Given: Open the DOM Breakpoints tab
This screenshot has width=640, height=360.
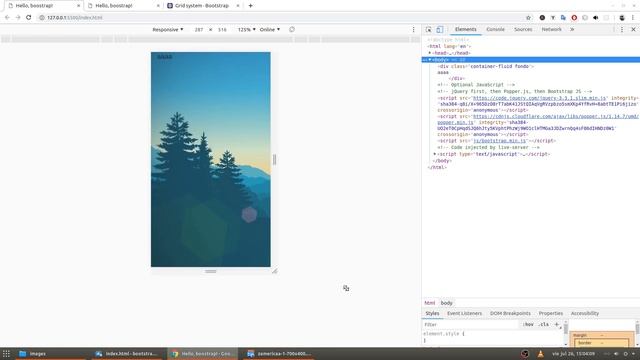Looking at the screenshot, I should pyautogui.click(x=510, y=313).
